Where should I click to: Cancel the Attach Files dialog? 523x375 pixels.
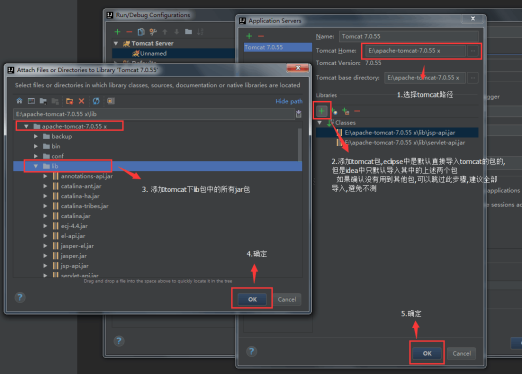tap(287, 299)
